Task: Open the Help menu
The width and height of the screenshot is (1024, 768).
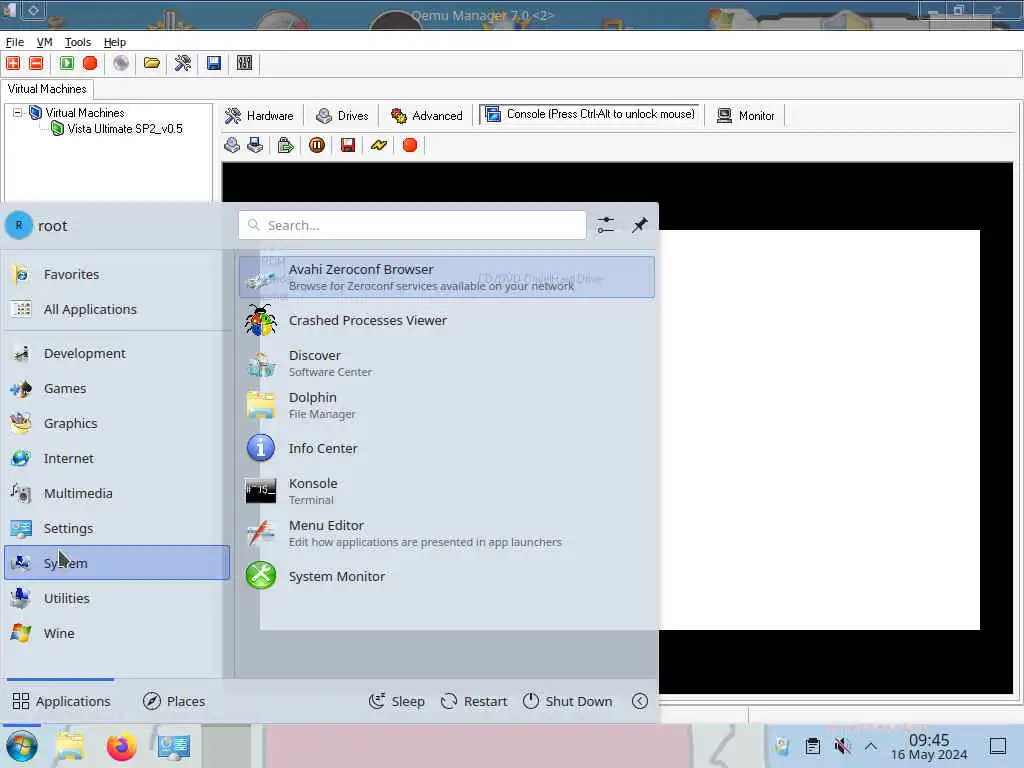Action: click(115, 42)
